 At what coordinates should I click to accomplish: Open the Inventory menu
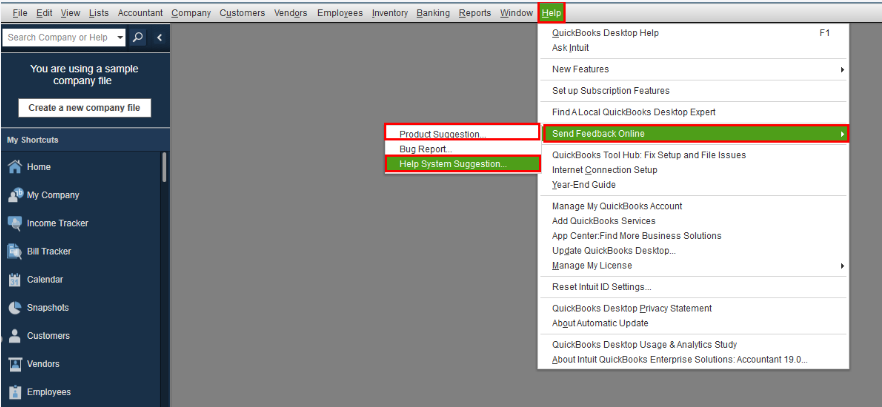pyautogui.click(x=390, y=12)
